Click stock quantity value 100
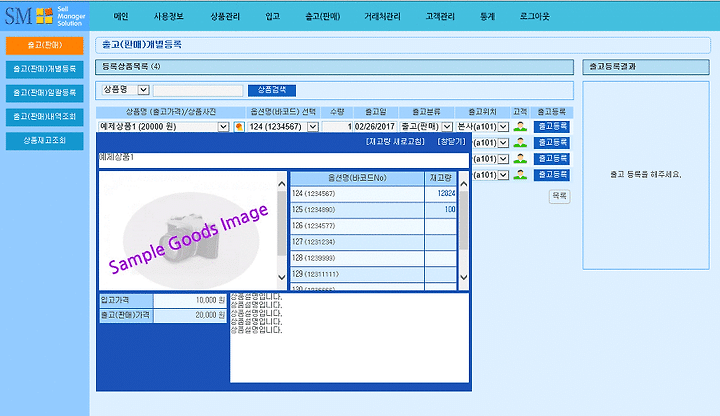 (450, 210)
